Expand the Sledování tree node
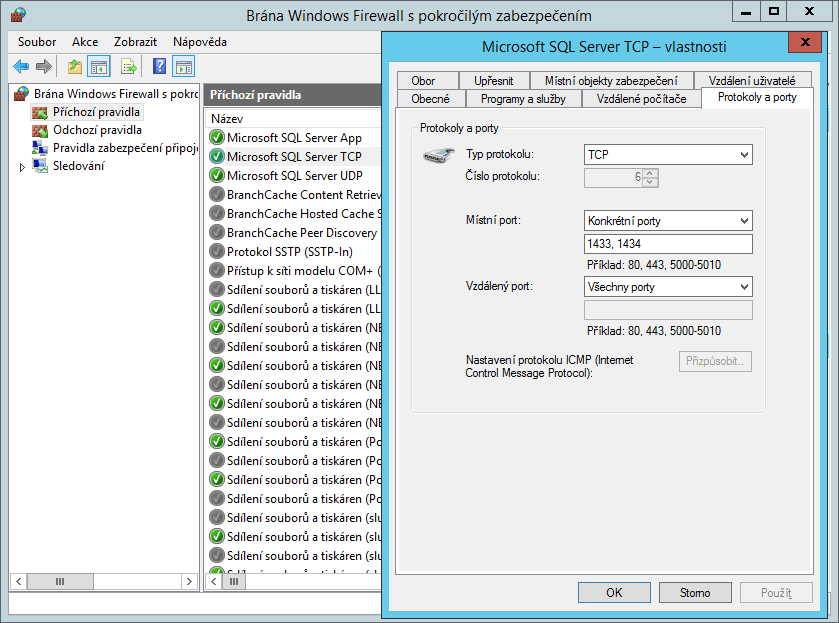The height and width of the screenshot is (623, 839). [23, 167]
